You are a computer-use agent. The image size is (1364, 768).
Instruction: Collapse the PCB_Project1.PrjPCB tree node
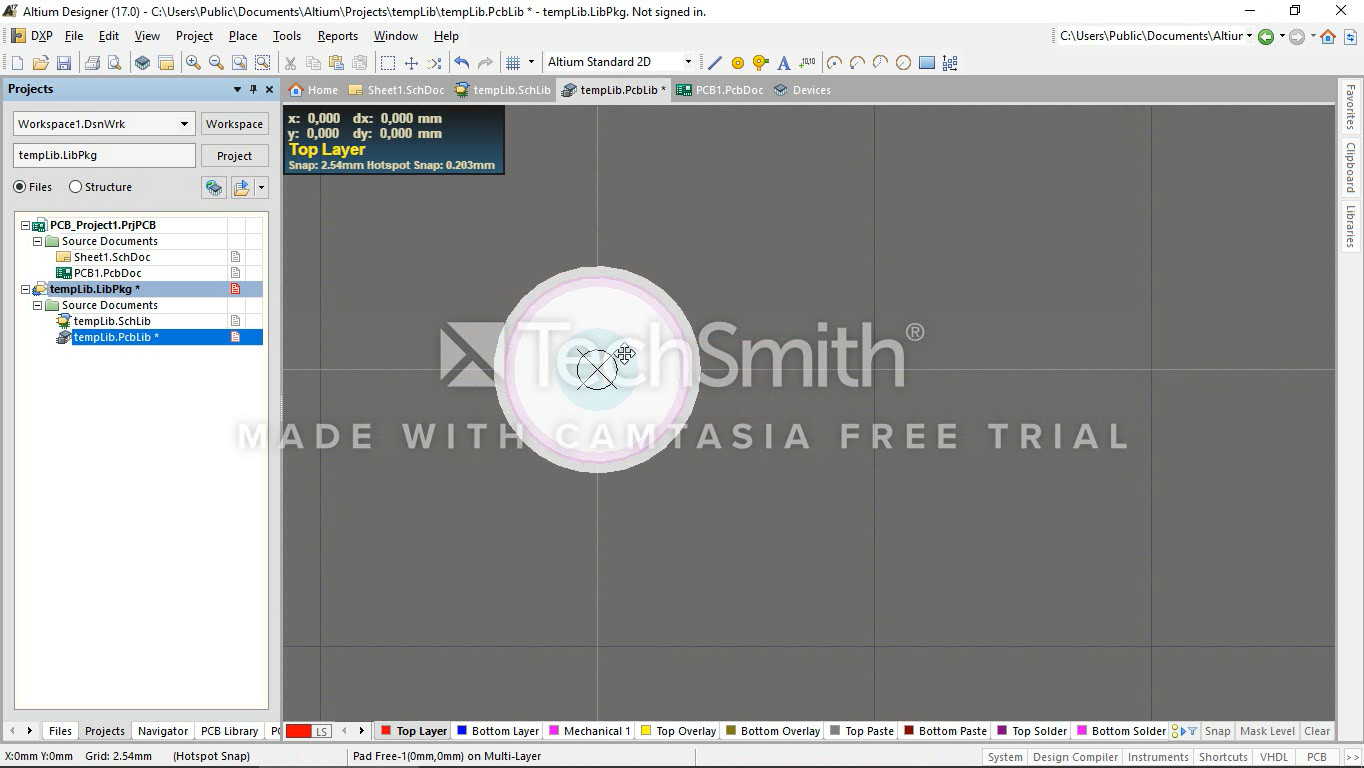point(25,225)
